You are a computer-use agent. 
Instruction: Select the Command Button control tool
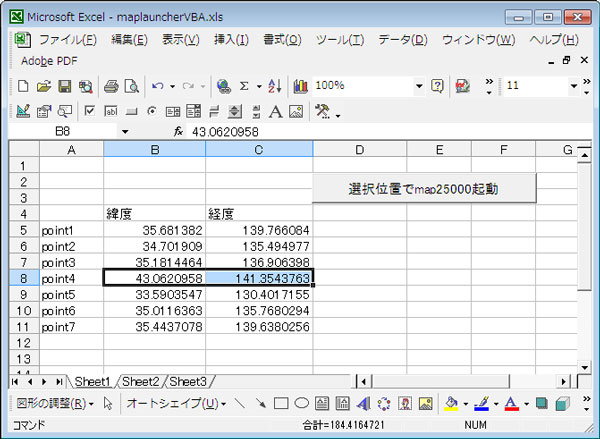coord(131,112)
